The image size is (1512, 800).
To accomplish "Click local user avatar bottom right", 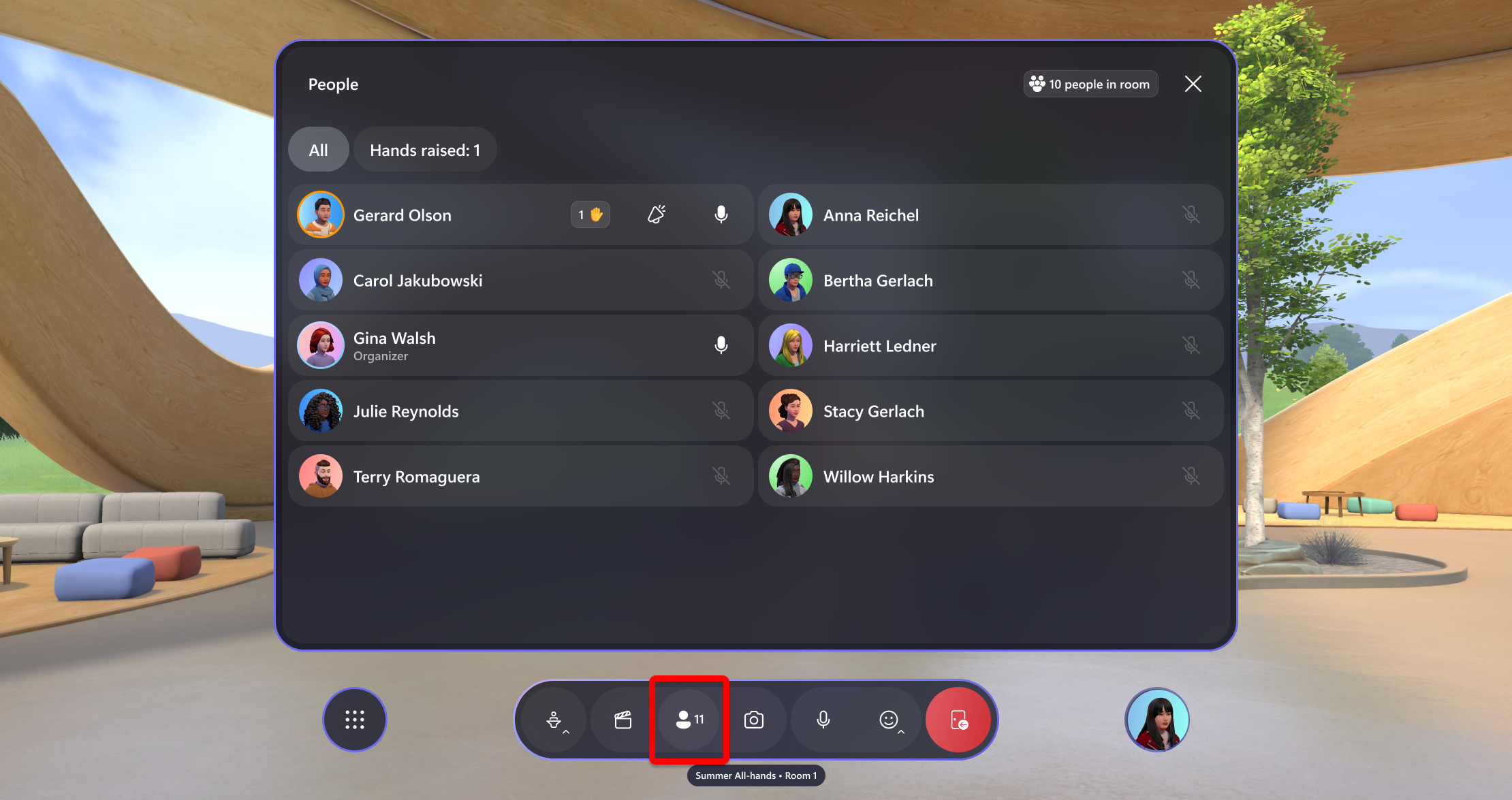I will pyautogui.click(x=1158, y=720).
